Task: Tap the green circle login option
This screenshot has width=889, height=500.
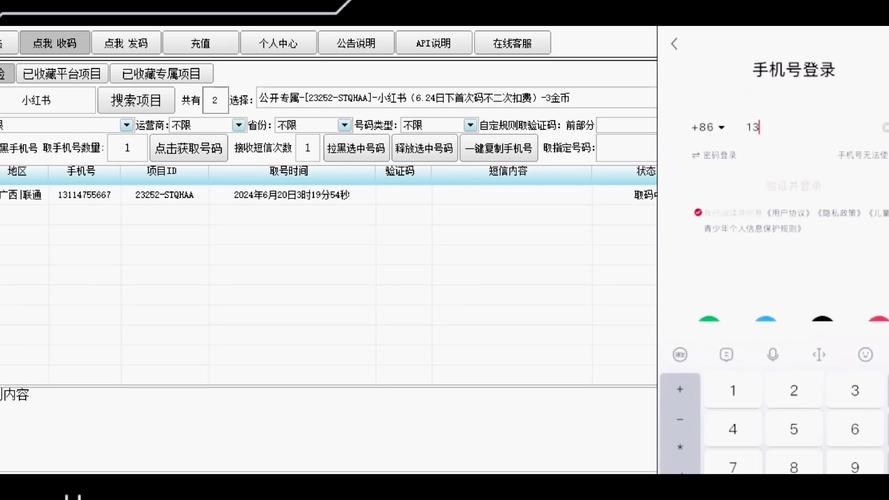Action: coord(709,319)
